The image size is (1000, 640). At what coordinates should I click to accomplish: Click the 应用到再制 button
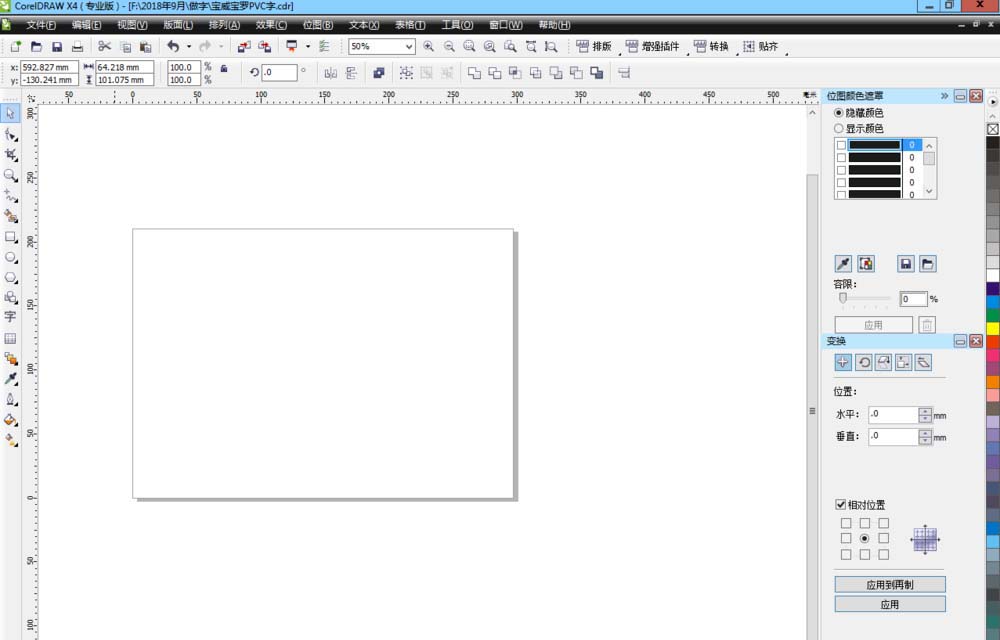coord(890,585)
